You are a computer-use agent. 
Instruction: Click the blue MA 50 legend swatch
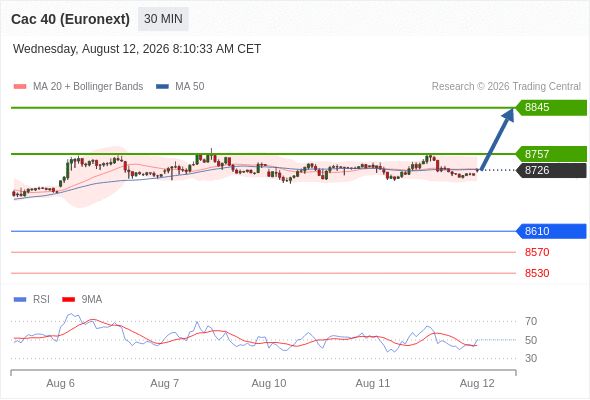[x=162, y=87]
